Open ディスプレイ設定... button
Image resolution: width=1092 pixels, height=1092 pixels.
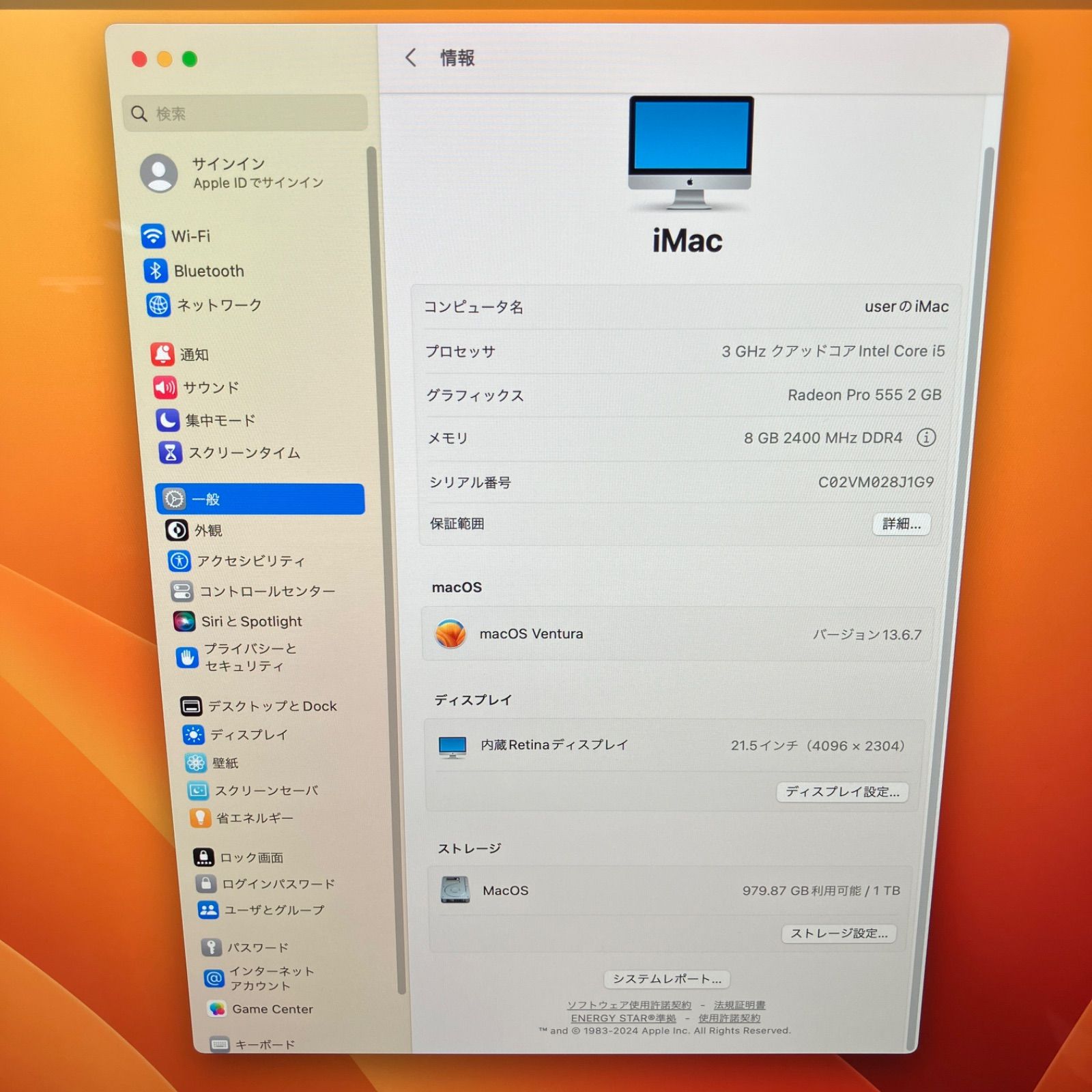[x=842, y=792]
